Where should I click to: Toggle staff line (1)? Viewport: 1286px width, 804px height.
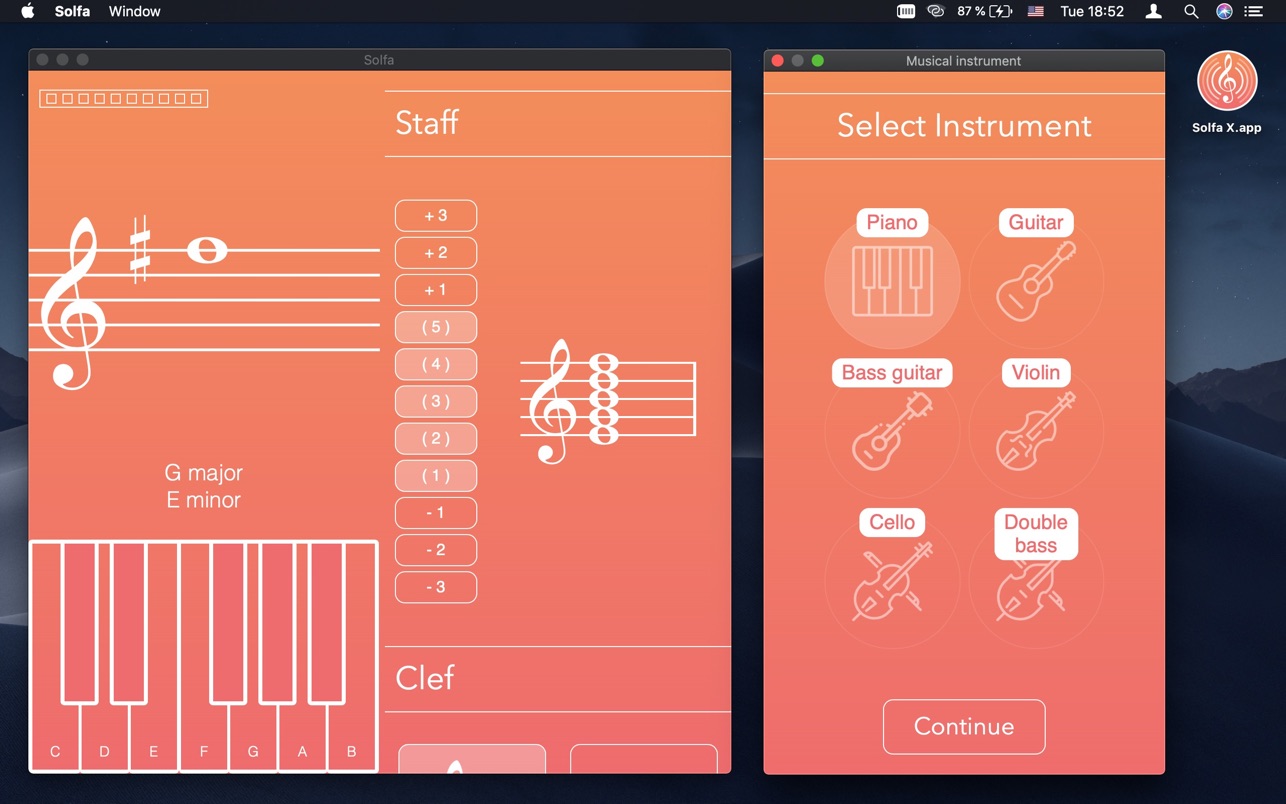coord(436,476)
